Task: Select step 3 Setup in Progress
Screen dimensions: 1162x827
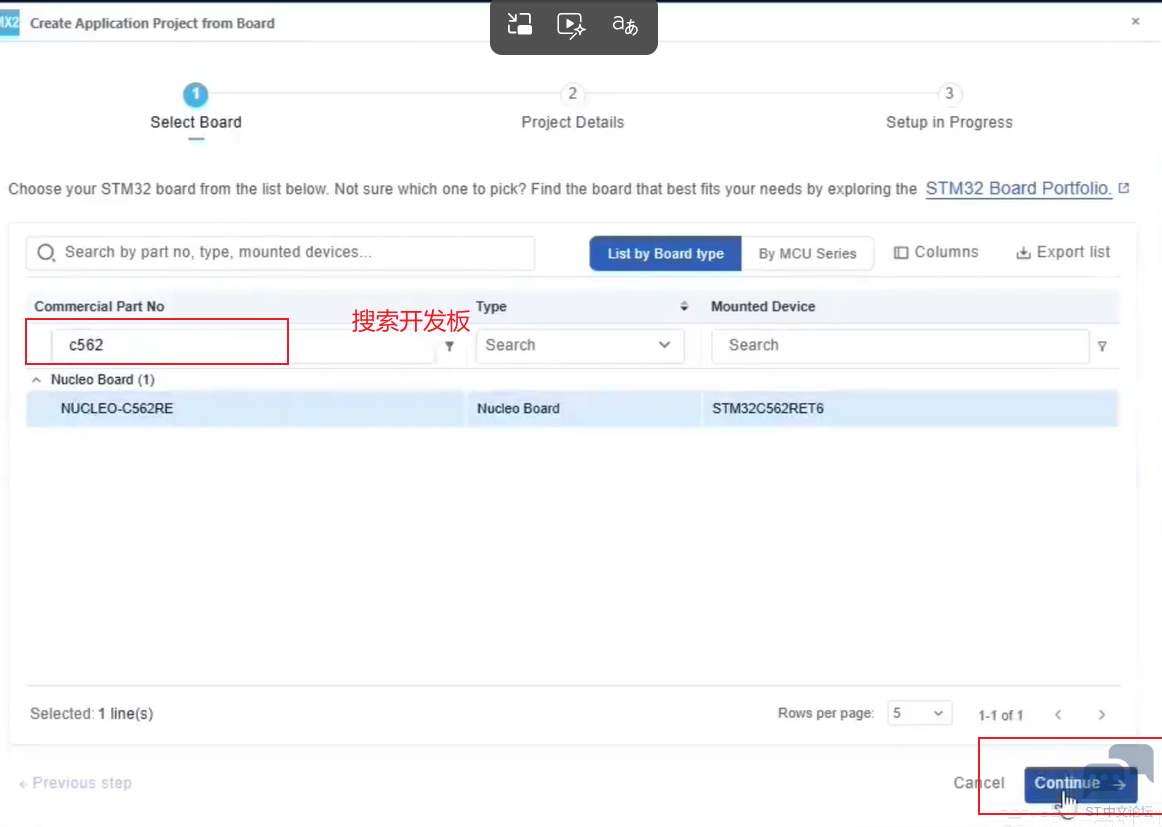Action: point(949,107)
